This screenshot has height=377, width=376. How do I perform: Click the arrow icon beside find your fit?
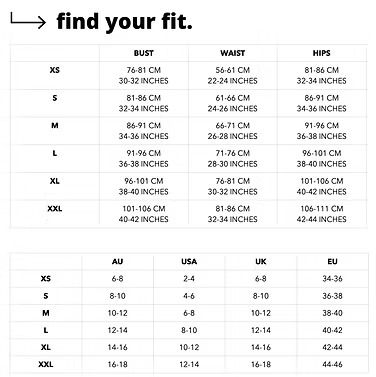(x=28, y=20)
